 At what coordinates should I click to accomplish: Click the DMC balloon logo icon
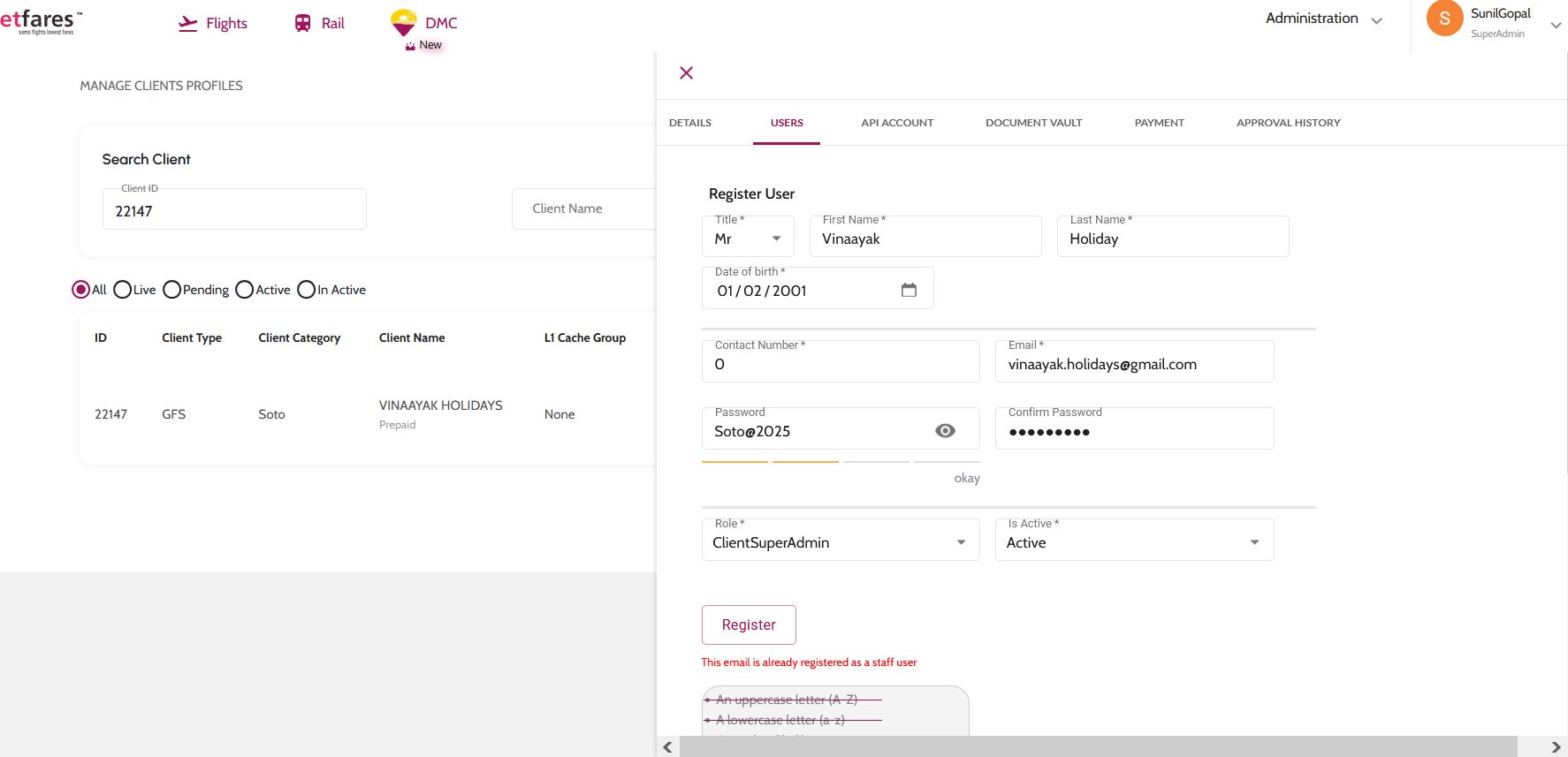[404, 22]
